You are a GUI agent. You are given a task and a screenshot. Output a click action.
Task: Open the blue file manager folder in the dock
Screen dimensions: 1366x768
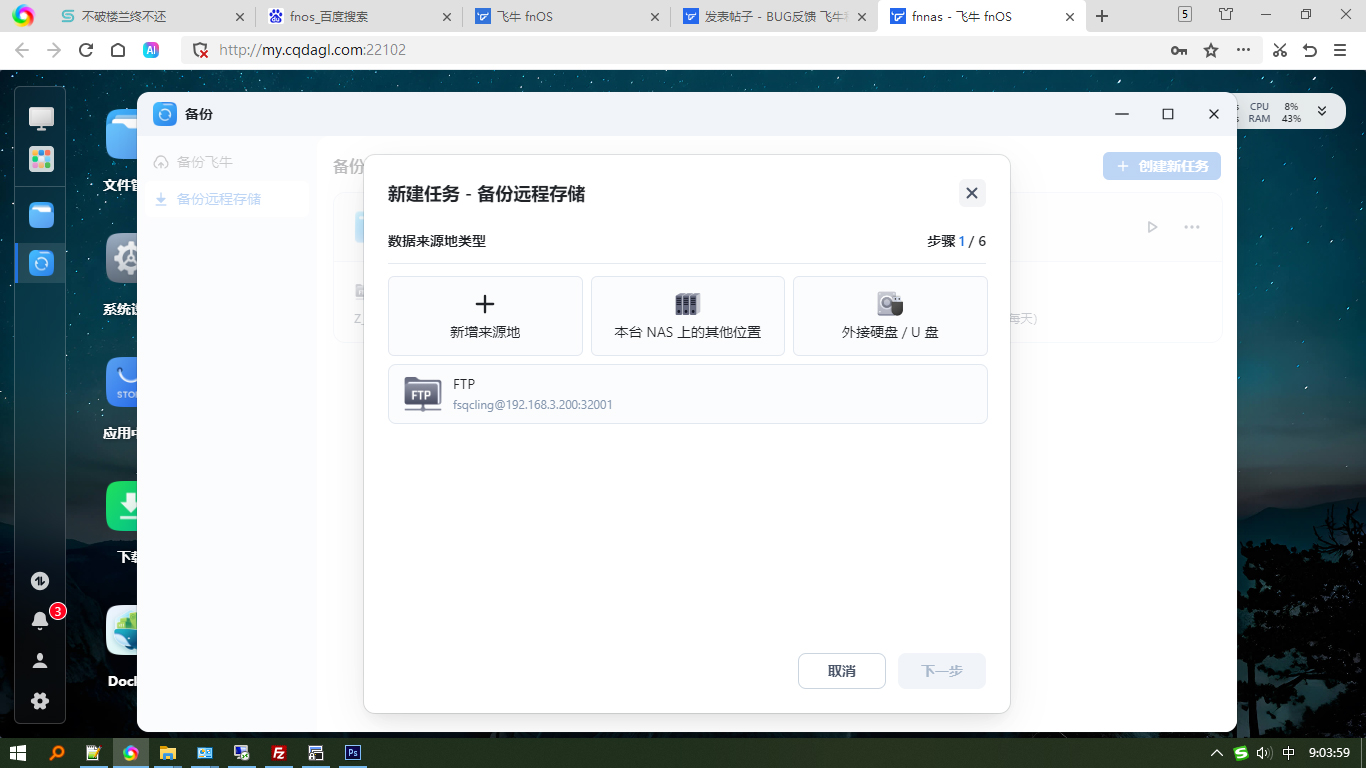point(40,216)
